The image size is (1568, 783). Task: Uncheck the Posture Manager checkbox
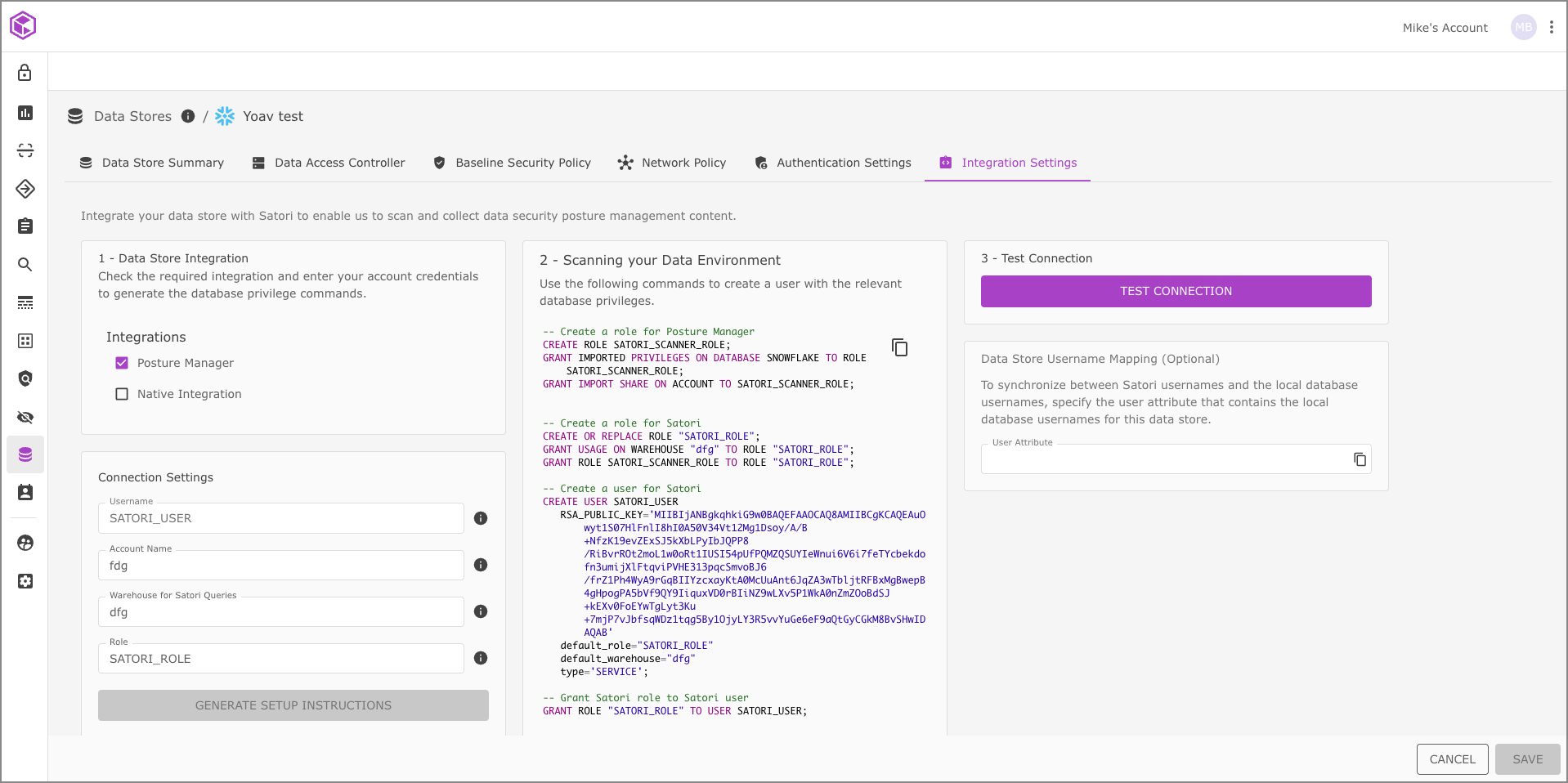point(122,363)
